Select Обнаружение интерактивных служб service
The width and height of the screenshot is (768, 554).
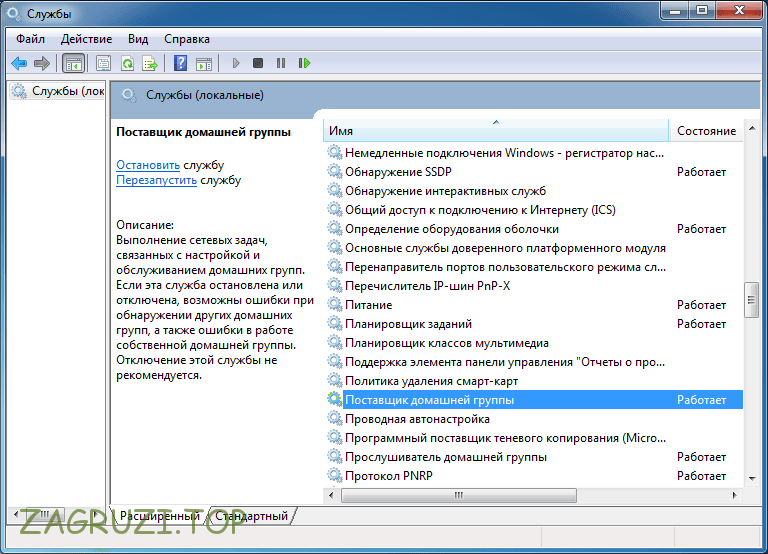click(x=445, y=191)
